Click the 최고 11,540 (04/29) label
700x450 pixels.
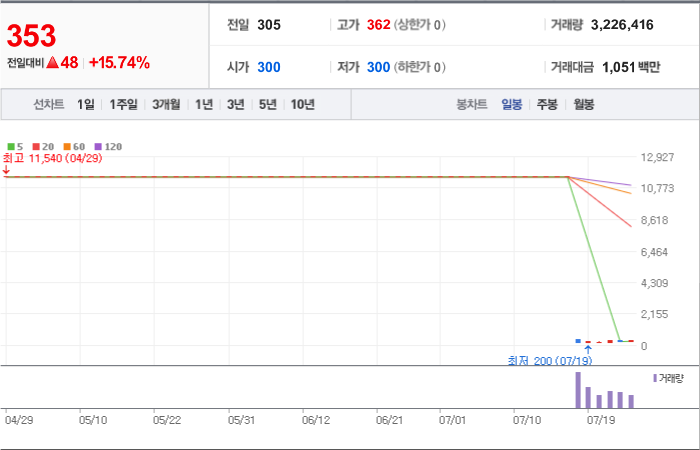click(x=53, y=158)
